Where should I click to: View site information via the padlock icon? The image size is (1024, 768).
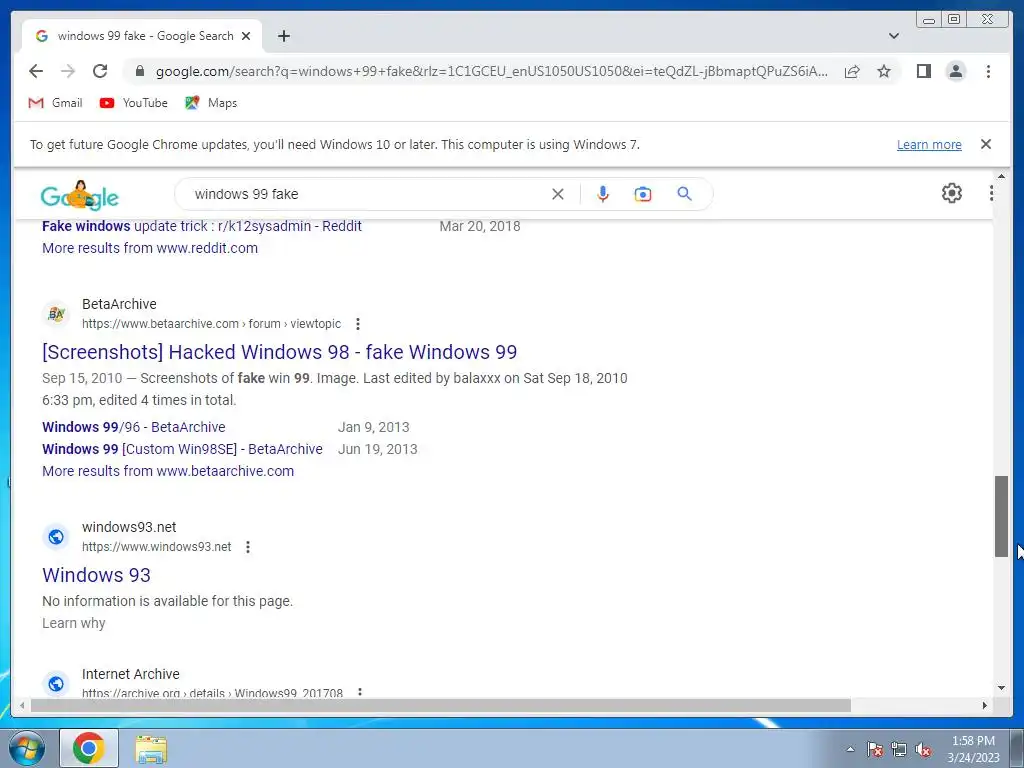click(x=140, y=71)
